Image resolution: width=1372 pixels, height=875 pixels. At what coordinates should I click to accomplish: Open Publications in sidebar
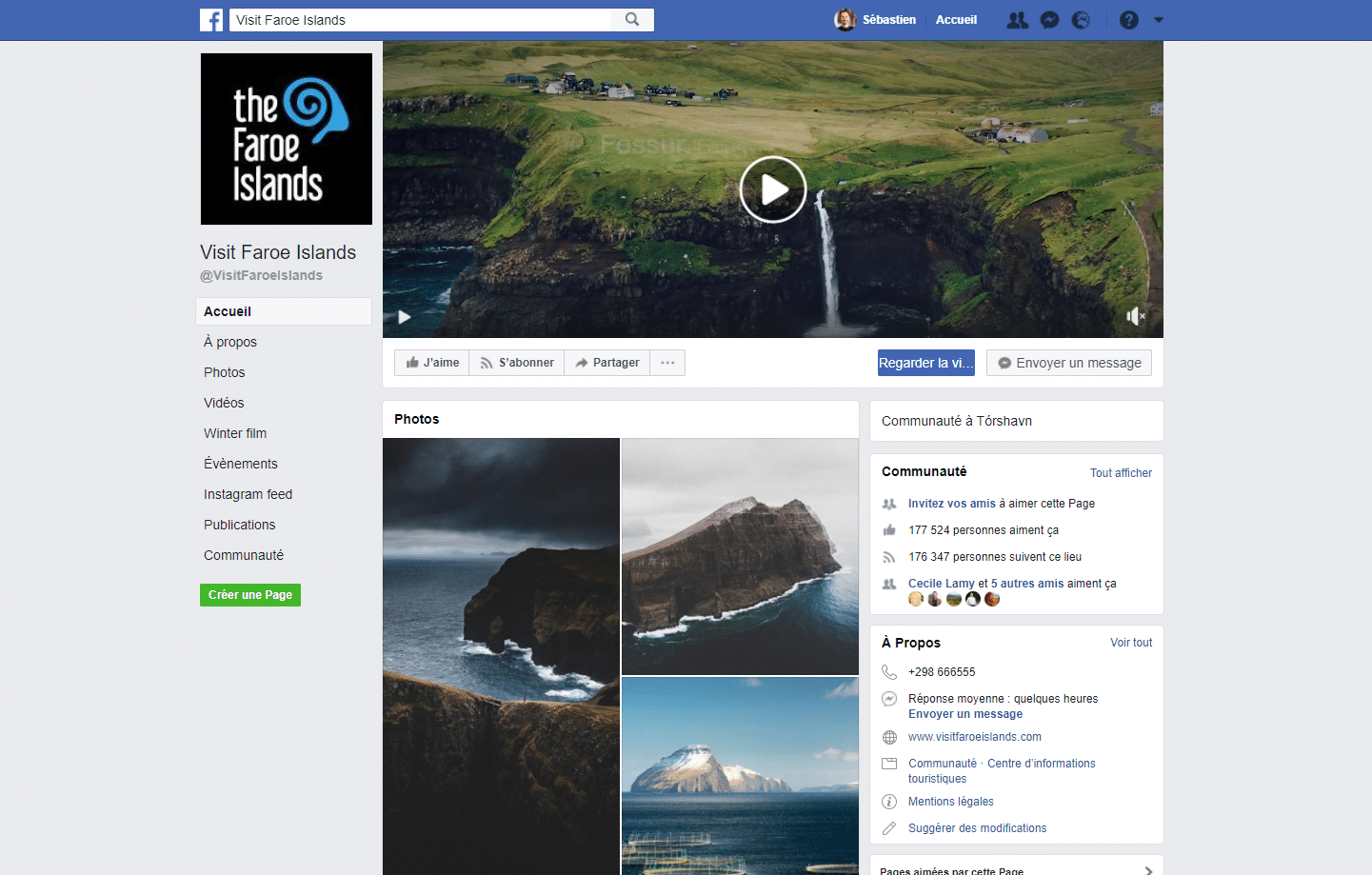[239, 525]
